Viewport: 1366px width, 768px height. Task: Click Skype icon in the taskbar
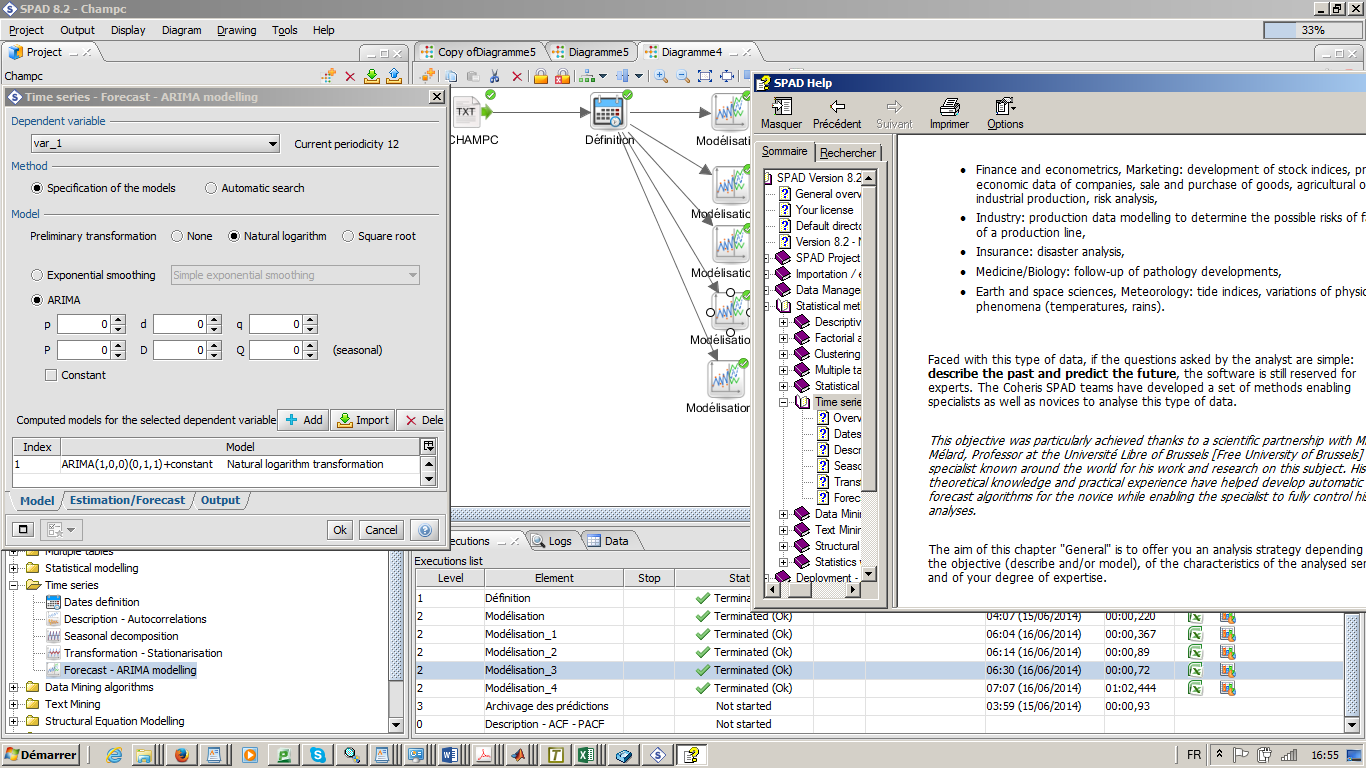(317, 755)
